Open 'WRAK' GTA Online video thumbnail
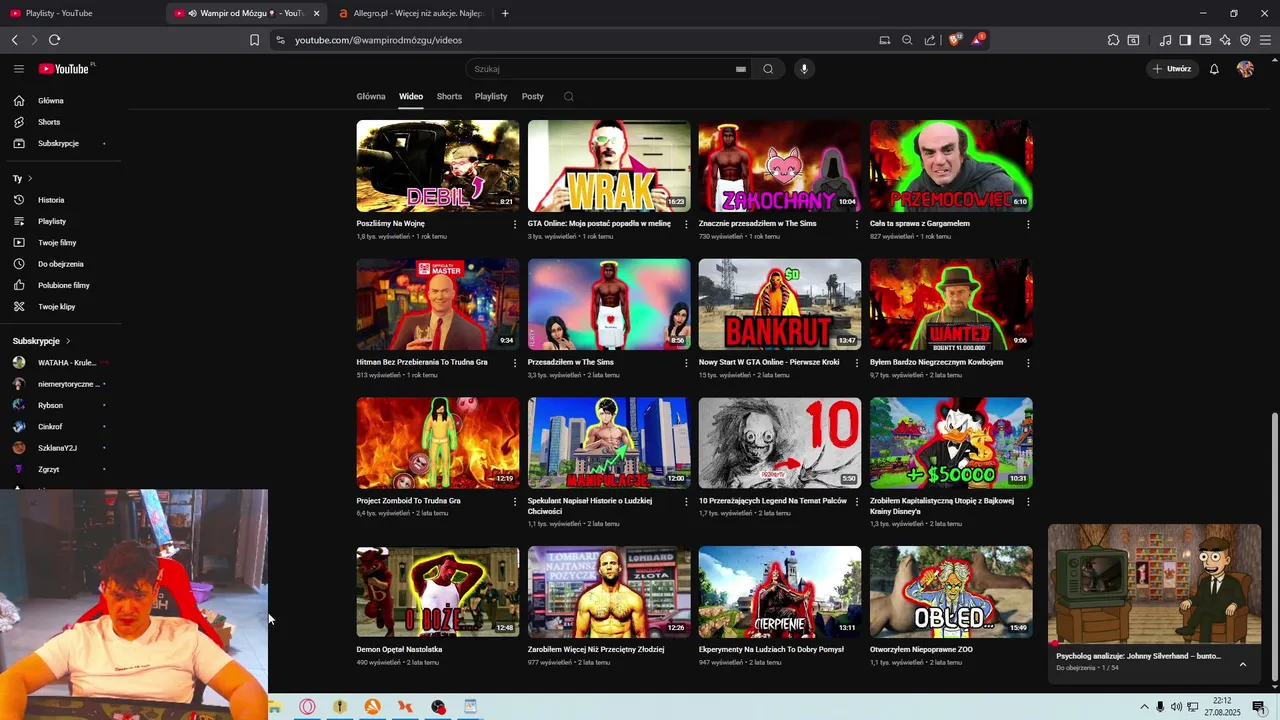The image size is (1280, 720). [x=609, y=166]
